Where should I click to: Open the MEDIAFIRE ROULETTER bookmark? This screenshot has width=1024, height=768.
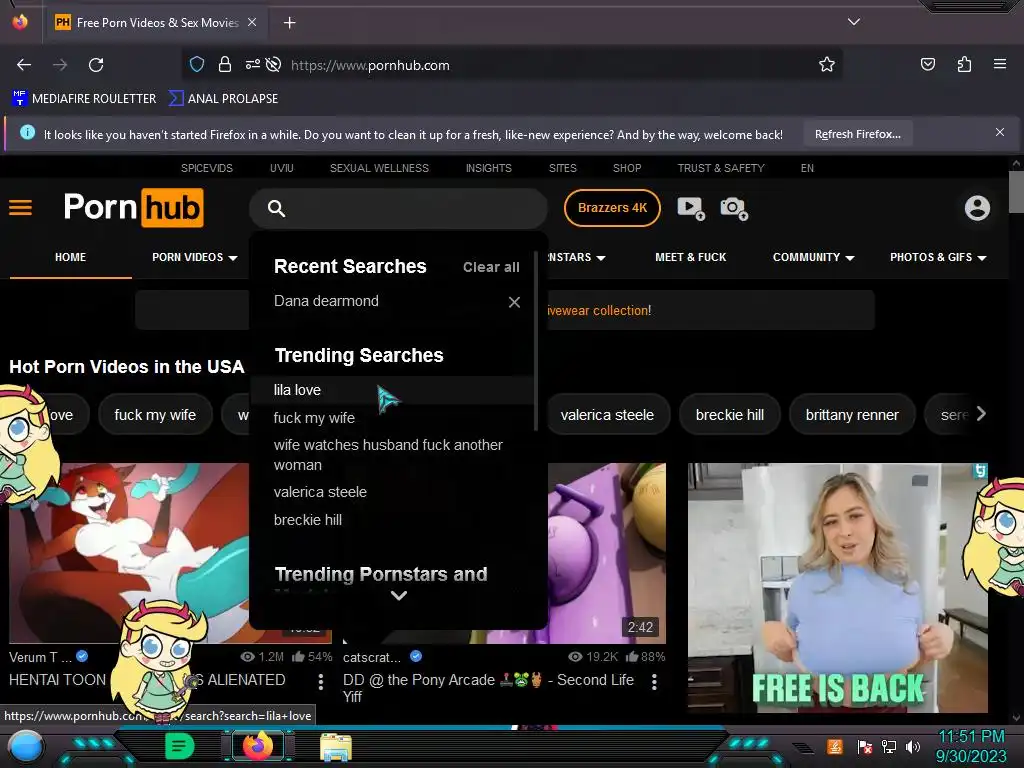(84, 99)
